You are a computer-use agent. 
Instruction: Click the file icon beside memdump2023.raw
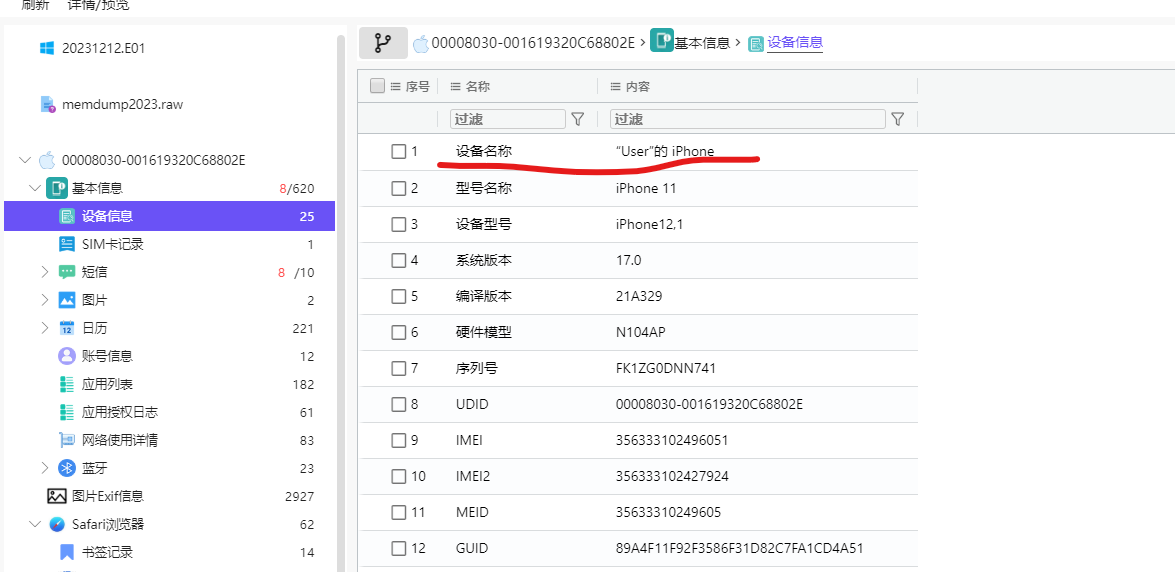(48, 104)
